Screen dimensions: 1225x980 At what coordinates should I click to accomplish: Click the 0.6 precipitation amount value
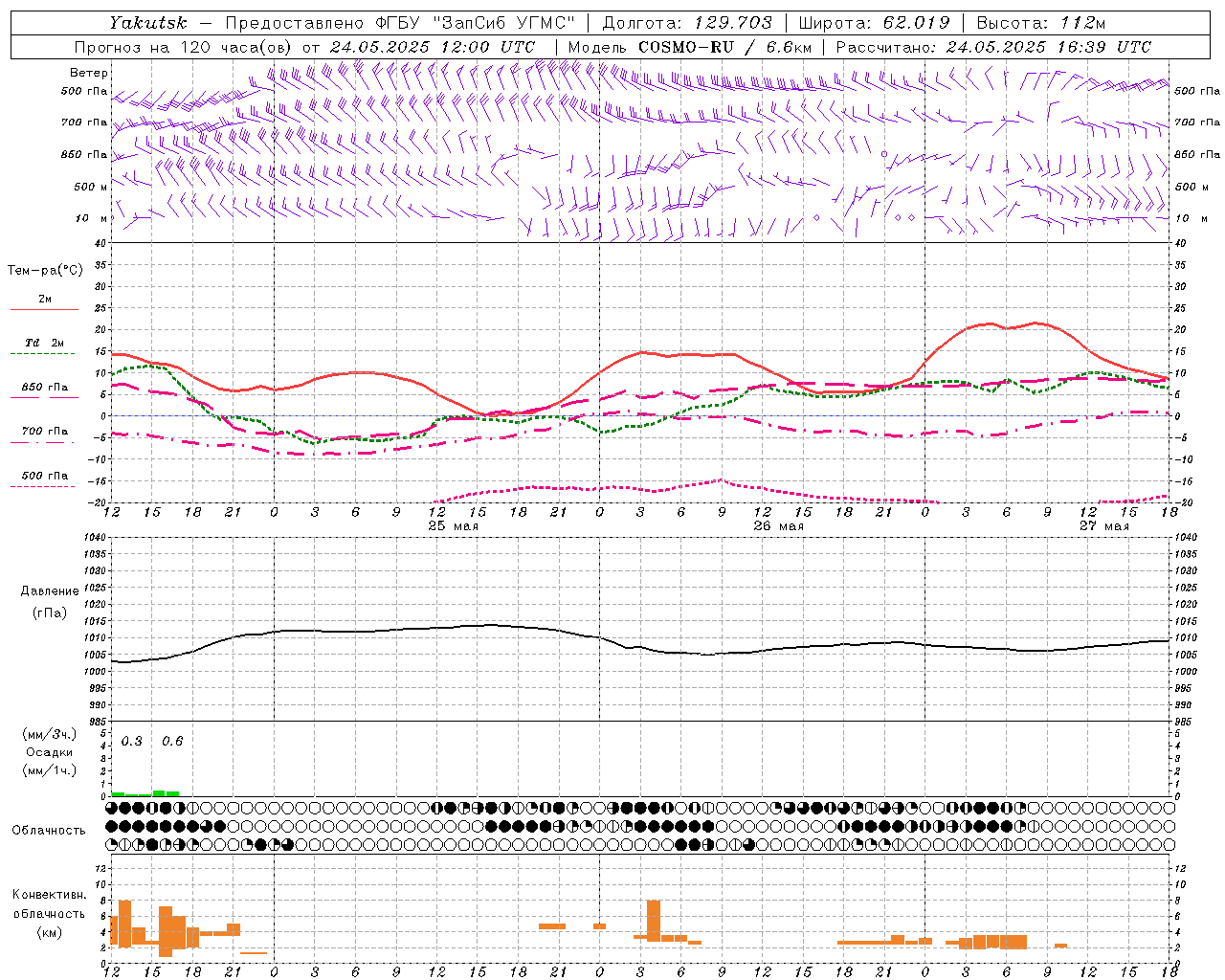point(172,741)
